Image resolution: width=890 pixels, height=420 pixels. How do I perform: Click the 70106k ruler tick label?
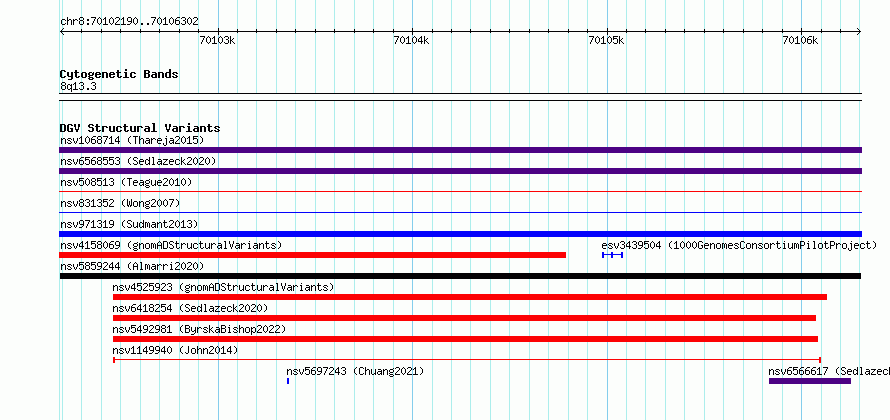click(x=800, y=40)
